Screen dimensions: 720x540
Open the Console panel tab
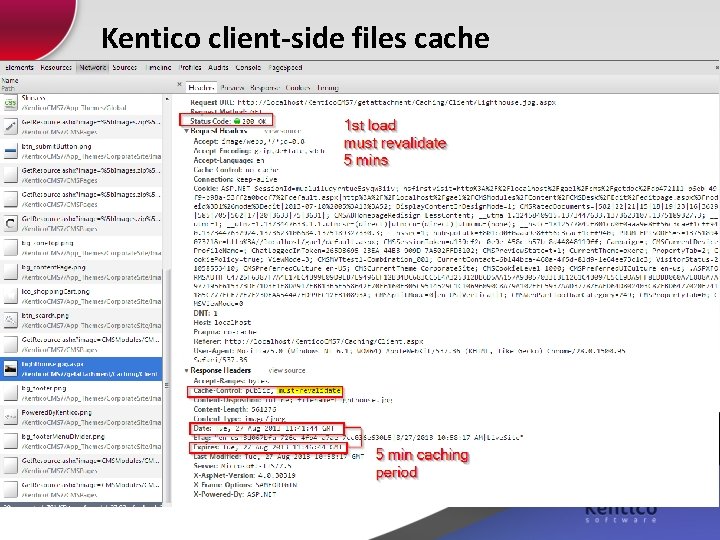[248, 68]
